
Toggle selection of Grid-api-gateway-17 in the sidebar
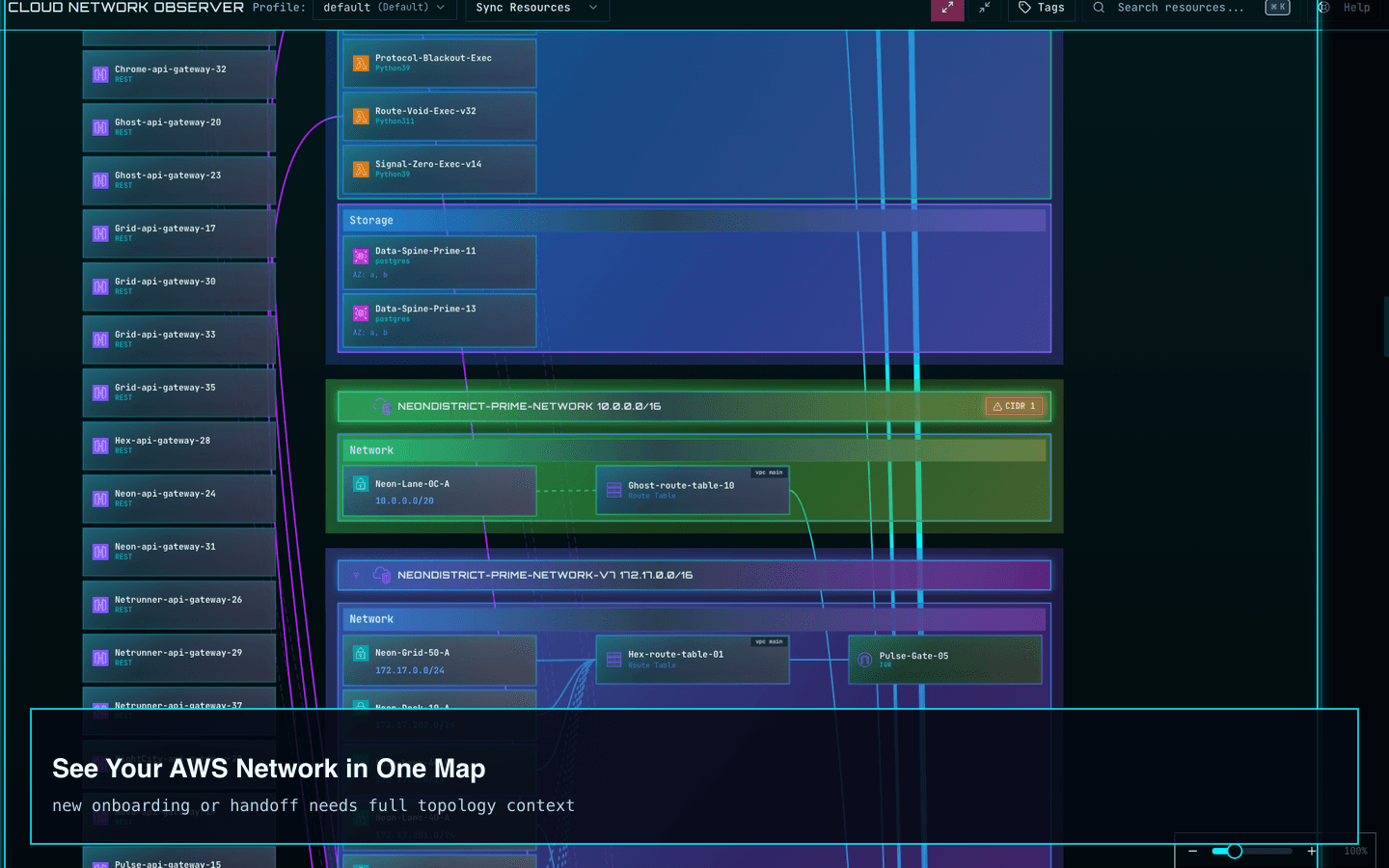(x=177, y=233)
